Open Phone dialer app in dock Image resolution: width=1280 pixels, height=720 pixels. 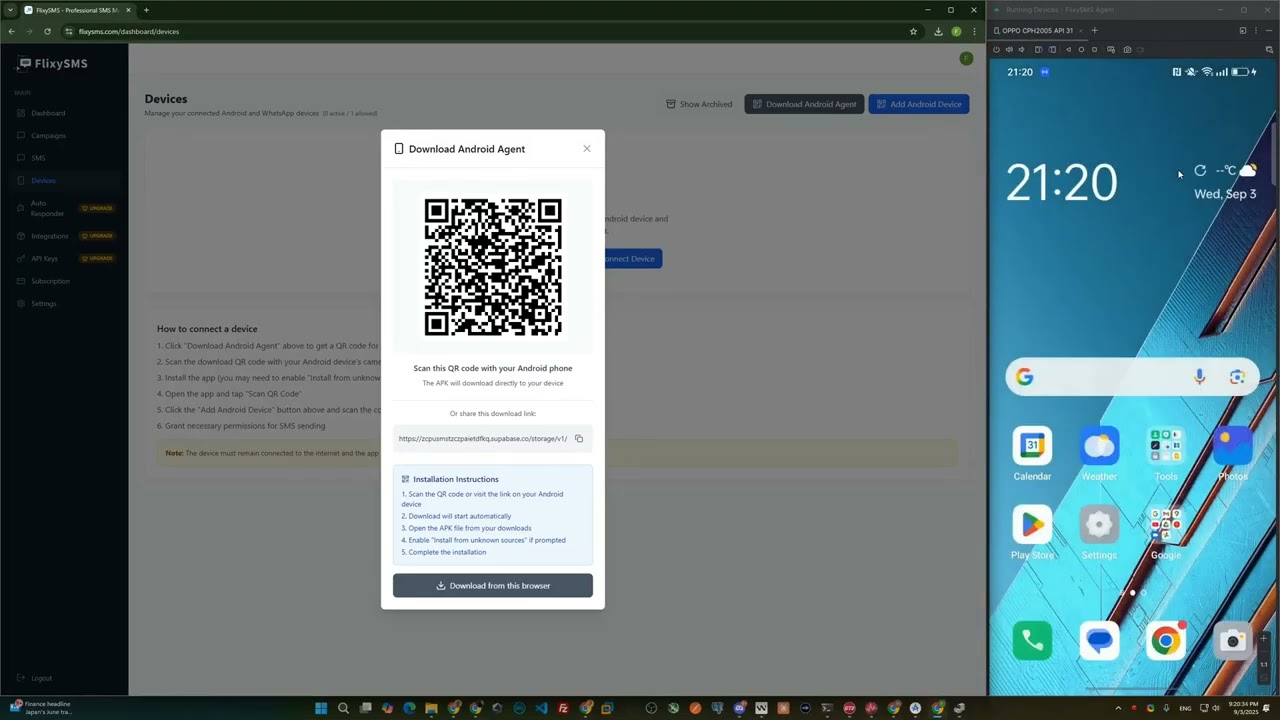pos(1032,641)
